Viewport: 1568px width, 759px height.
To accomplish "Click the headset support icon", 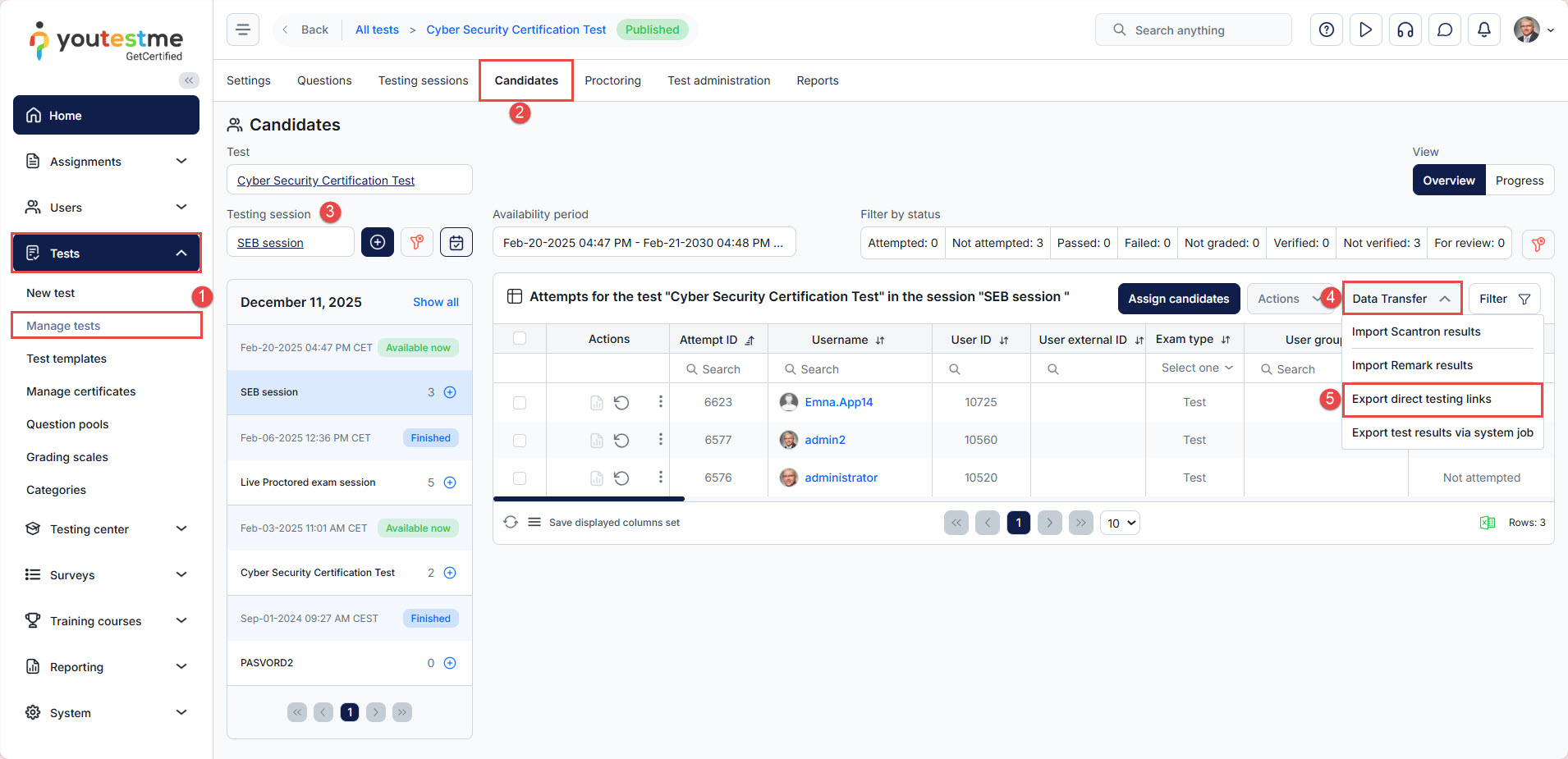I will pos(1405,30).
